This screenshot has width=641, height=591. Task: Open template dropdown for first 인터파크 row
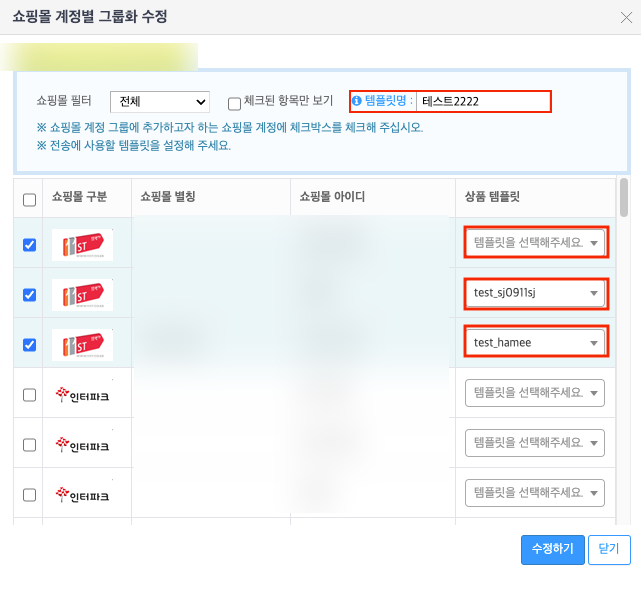[535, 393]
